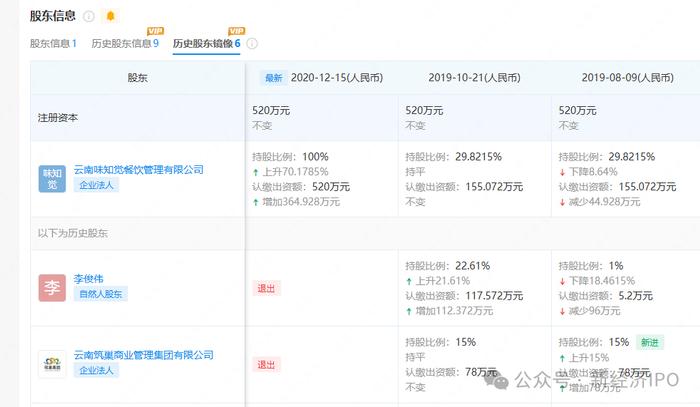Click 认缴出资额 5.2万元 value
The height and width of the screenshot is (407, 700).
[606, 296]
